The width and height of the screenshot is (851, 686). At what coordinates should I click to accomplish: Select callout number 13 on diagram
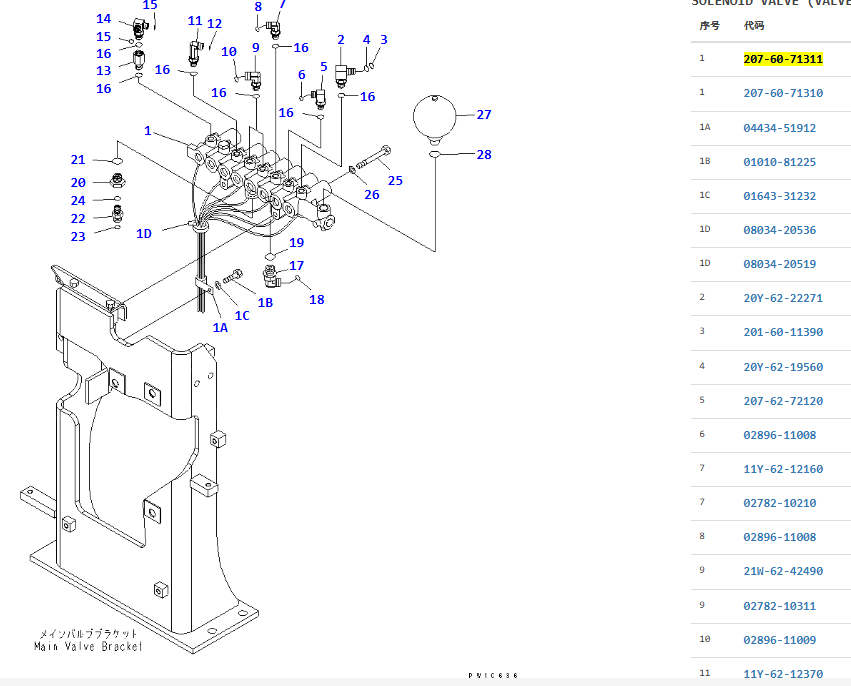pyautogui.click(x=104, y=71)
